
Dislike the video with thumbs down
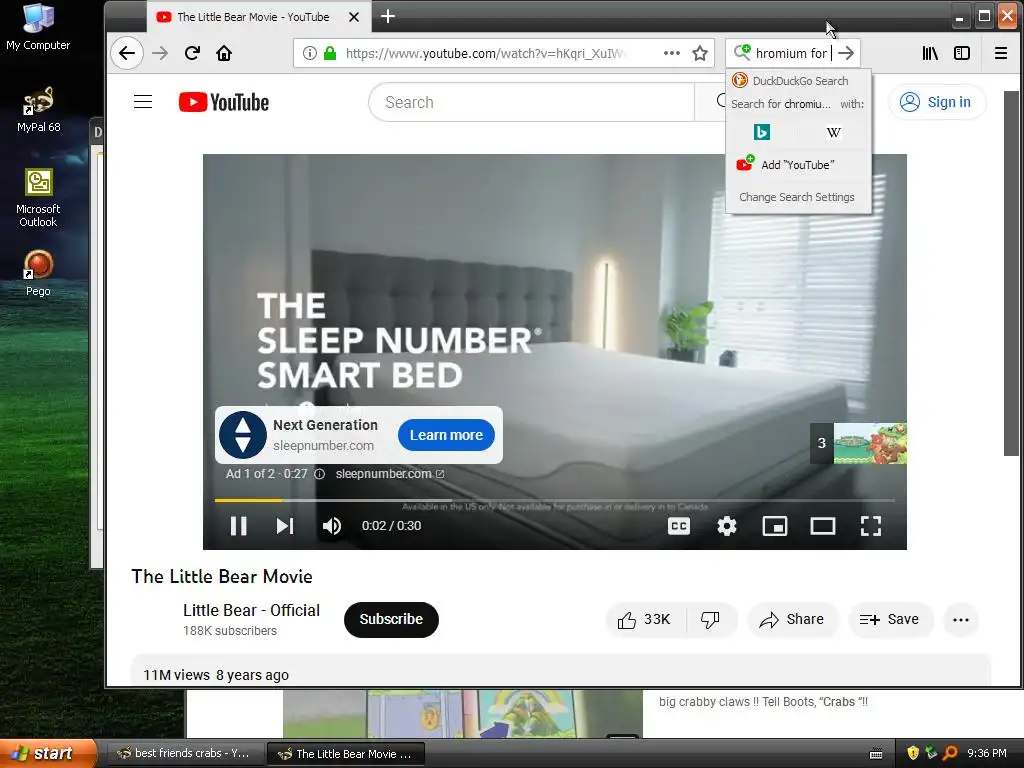tap(711, 619)
